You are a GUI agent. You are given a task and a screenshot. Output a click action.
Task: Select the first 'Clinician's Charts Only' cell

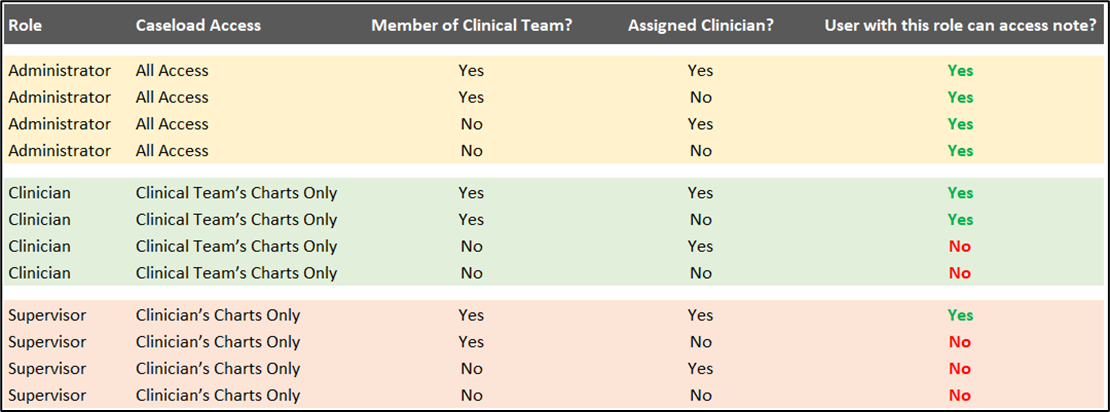pyautogui.click(x=218, y=315)
